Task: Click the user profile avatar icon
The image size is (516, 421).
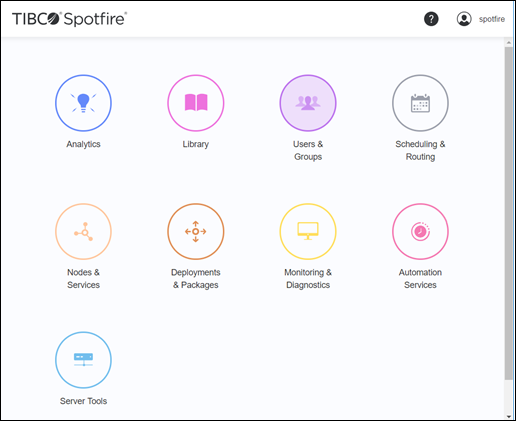Action: 464,19
